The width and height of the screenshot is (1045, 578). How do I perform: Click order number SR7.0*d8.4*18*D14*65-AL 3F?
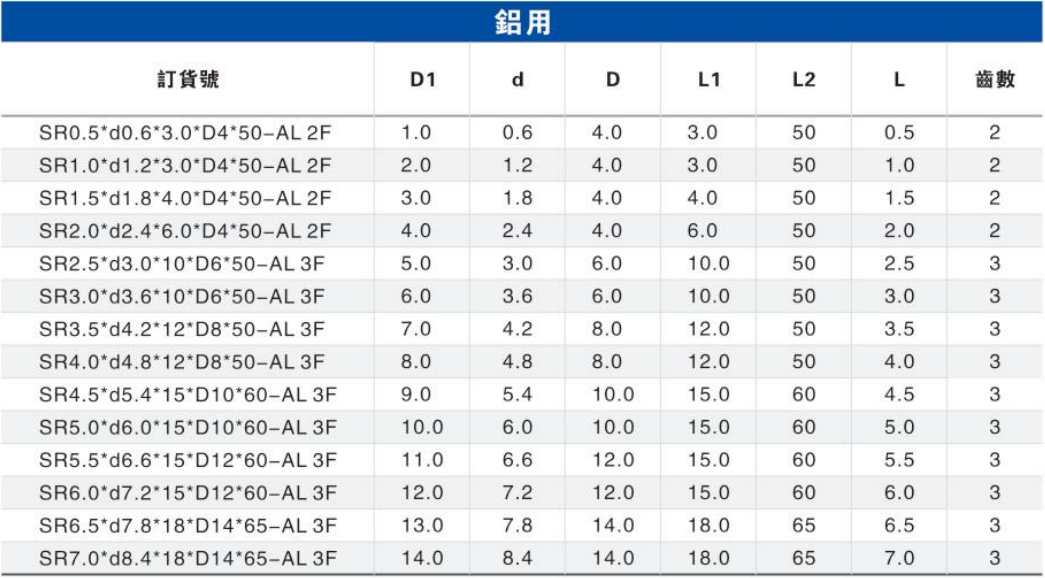click(x=188, y=558)
